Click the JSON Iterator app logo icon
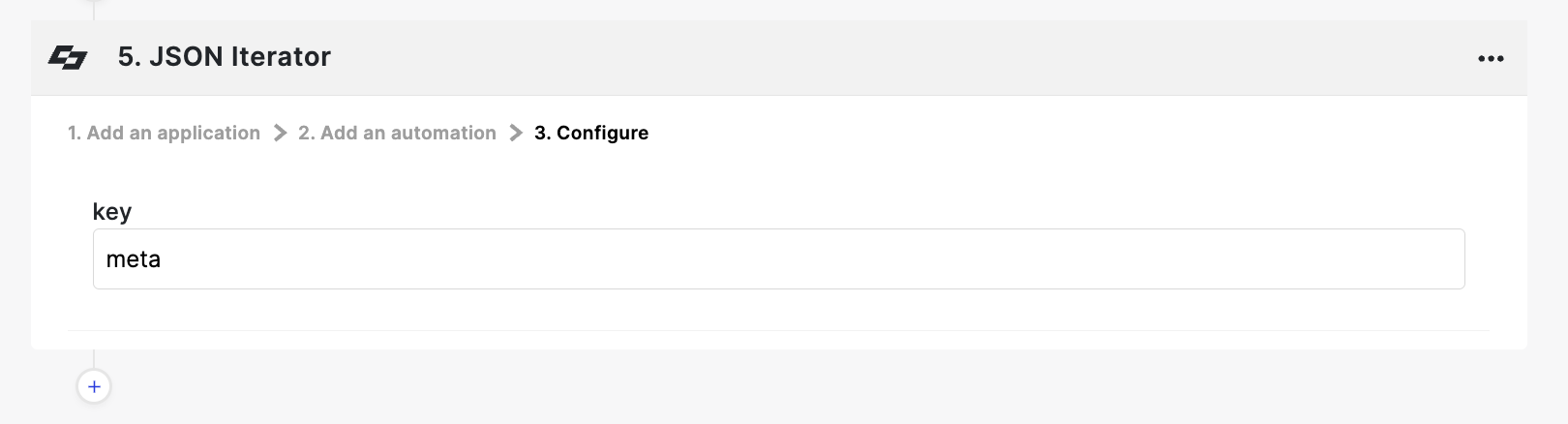 click(x=68, y=58)
